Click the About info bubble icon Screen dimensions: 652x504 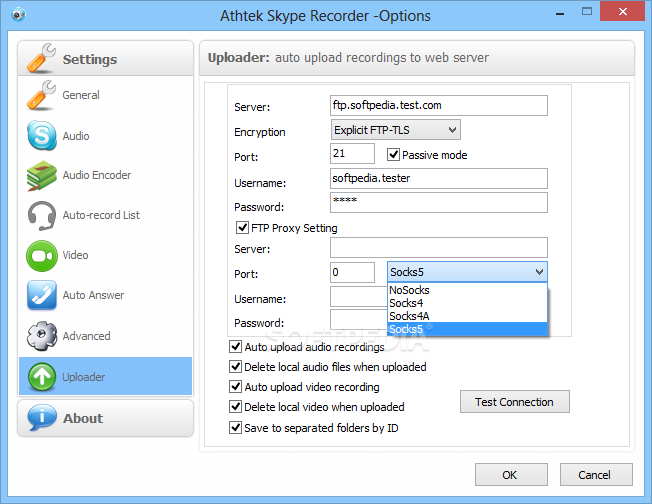point(42,417)
